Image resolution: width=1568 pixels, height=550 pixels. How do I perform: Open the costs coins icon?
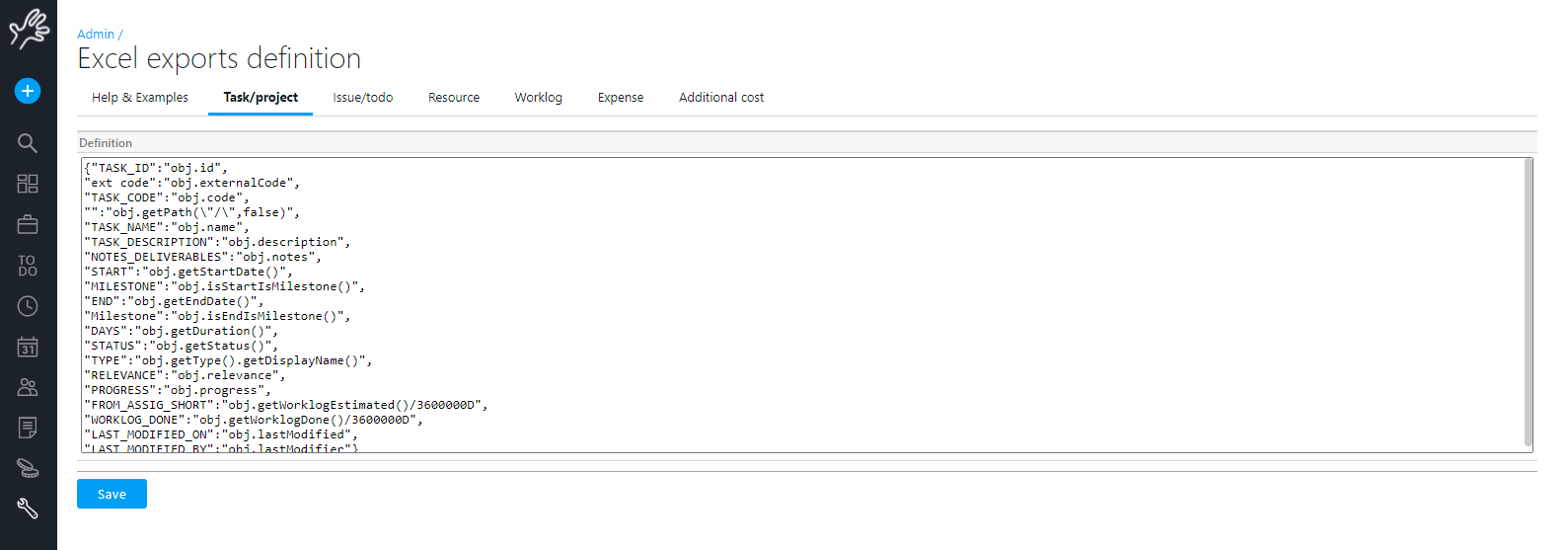[x=28, y=468]
